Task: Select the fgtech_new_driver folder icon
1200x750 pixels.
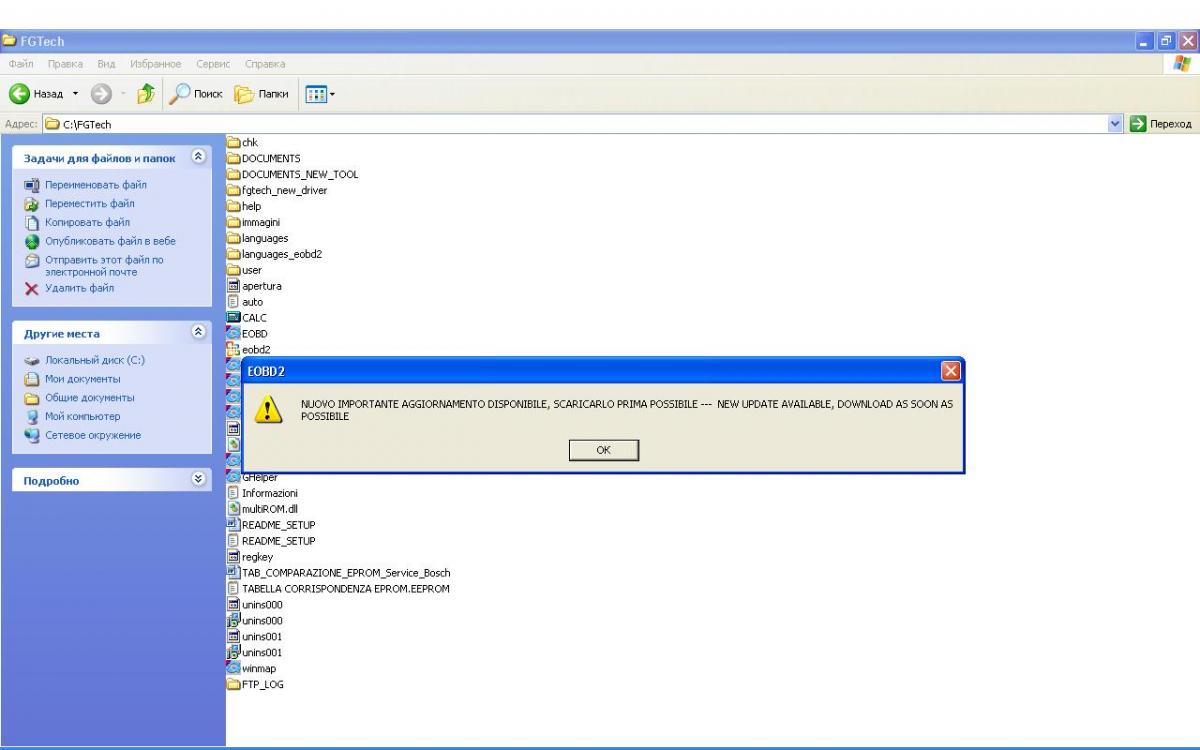Action: coord(234,190)
